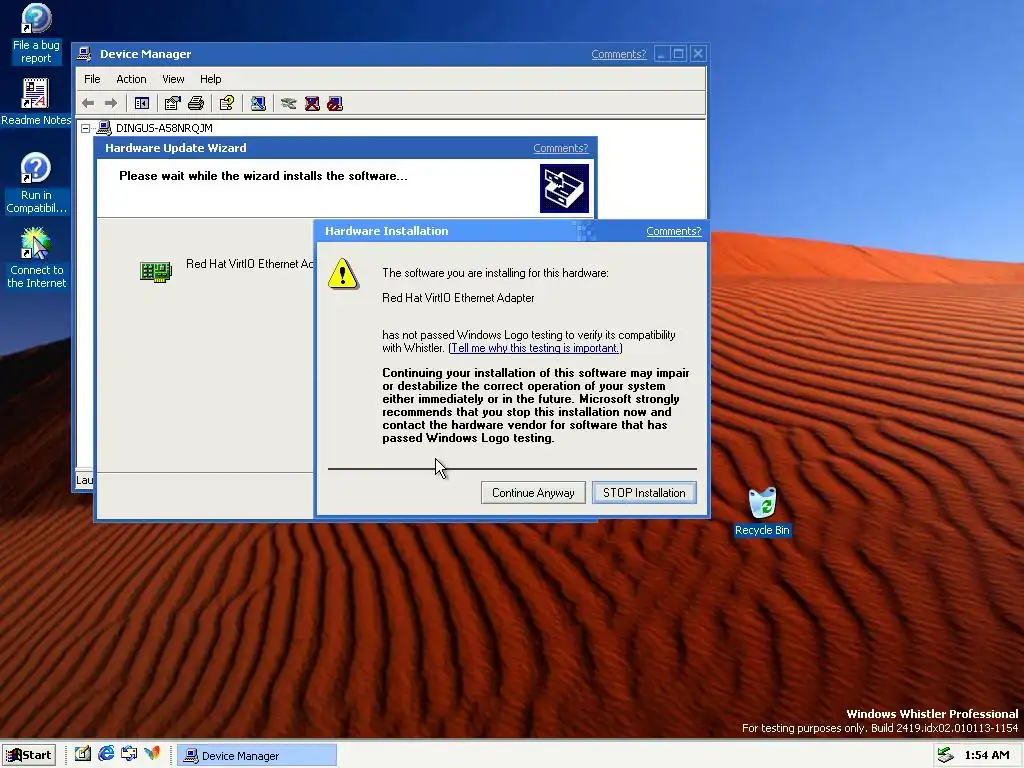Click the warning triangle icon in the dialog
1024x768 pixels.
pos(343,274)
